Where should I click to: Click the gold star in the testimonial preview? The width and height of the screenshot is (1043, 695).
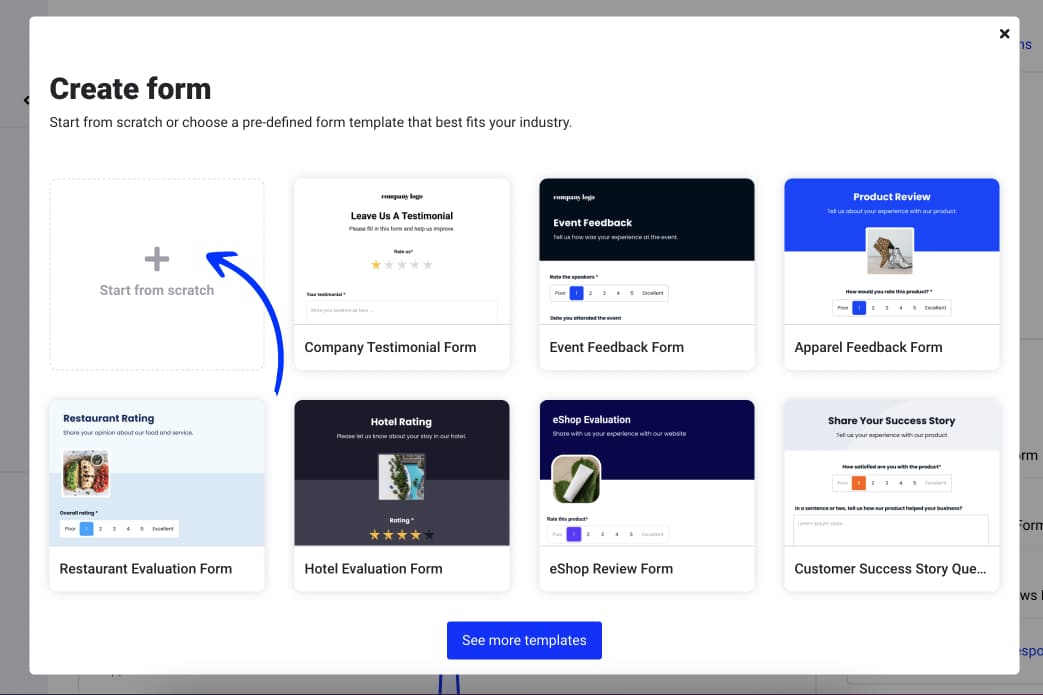click(x=376, y=265)
